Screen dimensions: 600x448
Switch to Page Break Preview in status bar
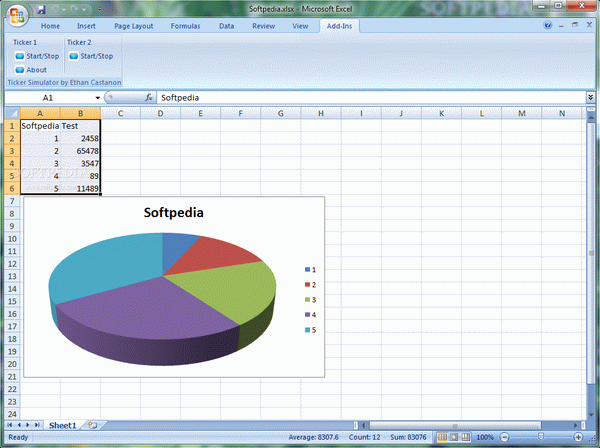(x=468, y=438)
